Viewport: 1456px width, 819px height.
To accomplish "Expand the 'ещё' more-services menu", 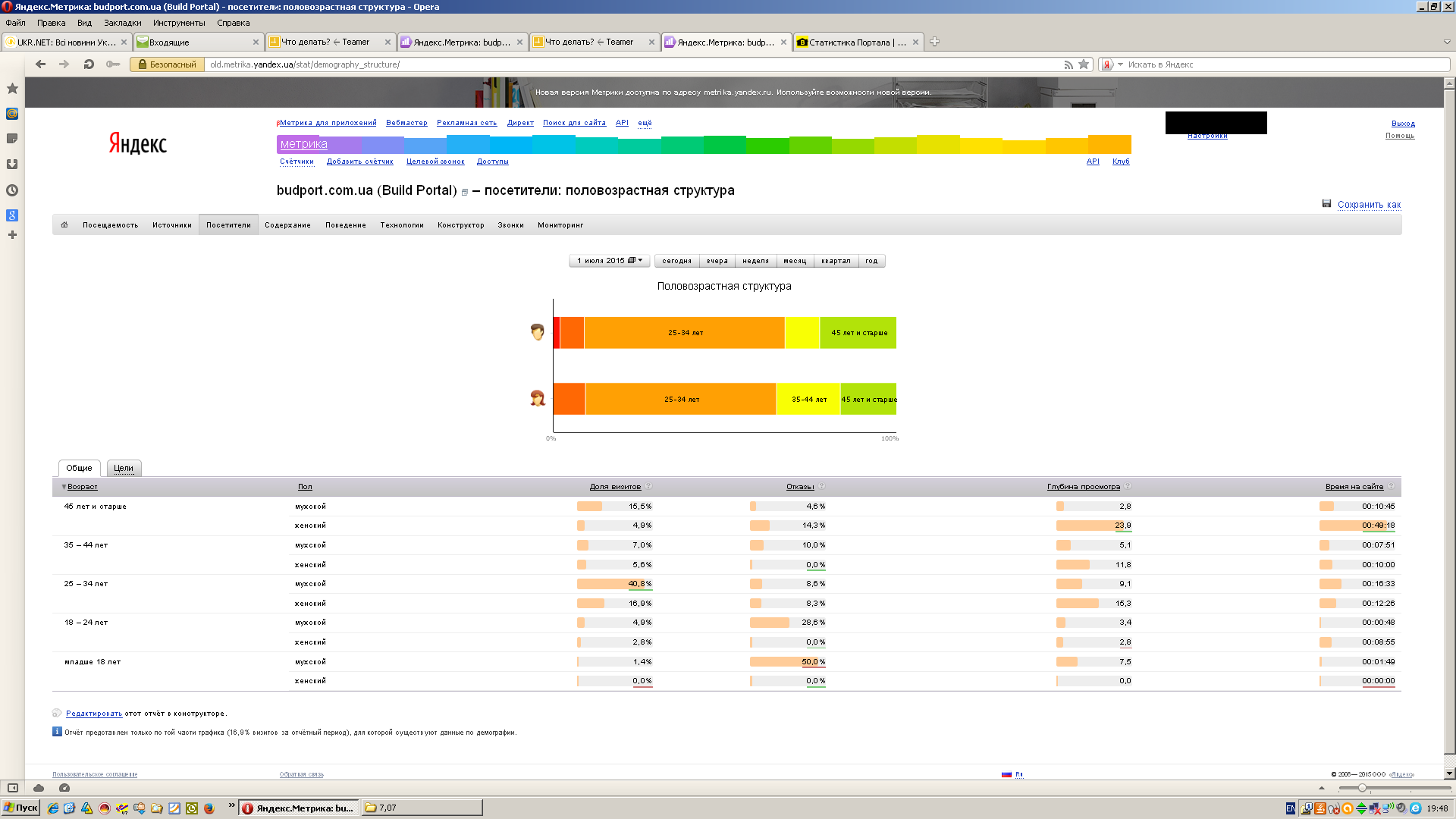I will point(645,123).
